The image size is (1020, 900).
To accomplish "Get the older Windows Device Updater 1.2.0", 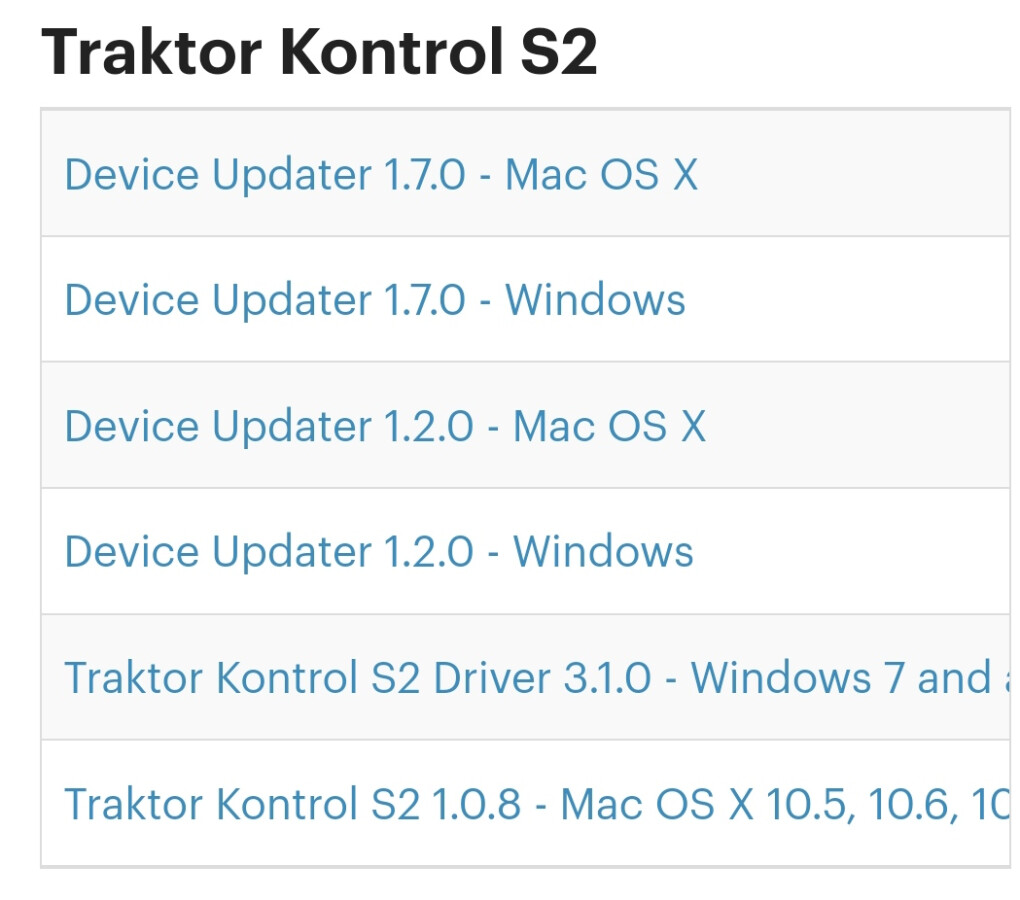I will click(379, 552).
